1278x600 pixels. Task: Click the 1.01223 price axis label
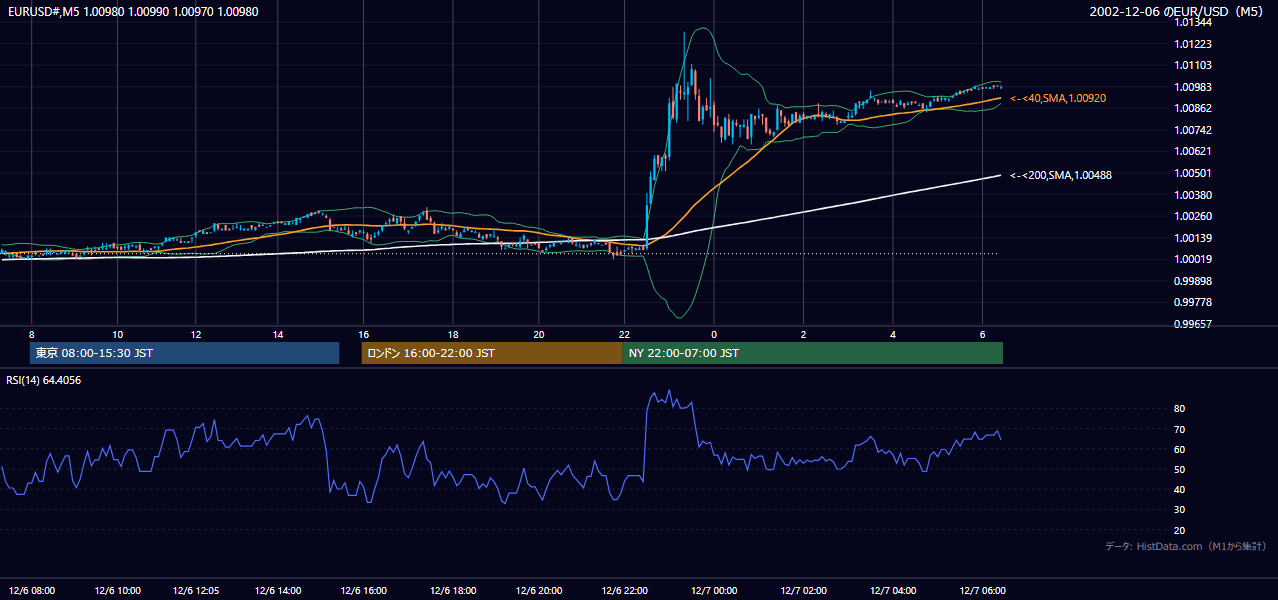point(1193,44)
